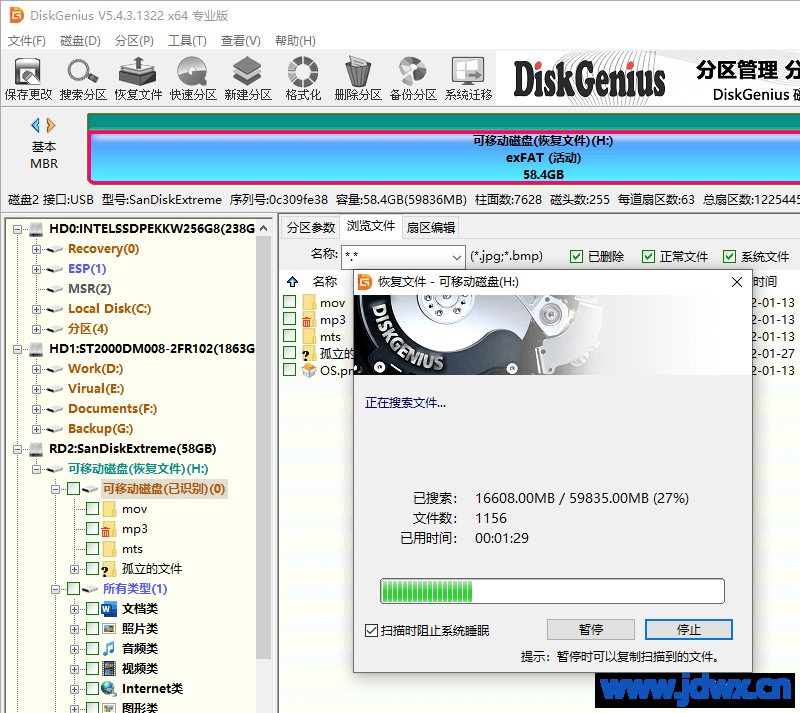800x713 pixels.
Task: Click the 格式化 format icon
Action: tap(303, 79)
